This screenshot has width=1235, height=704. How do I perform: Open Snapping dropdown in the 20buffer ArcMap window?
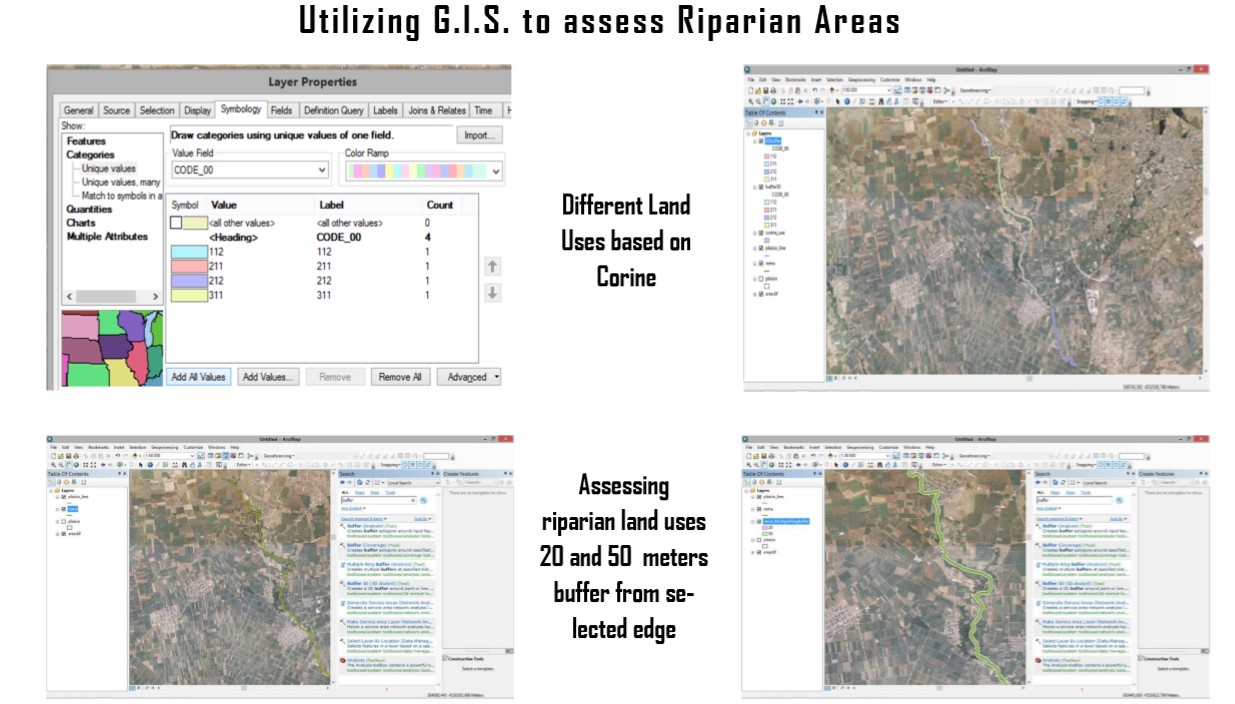coord(1087,101)
